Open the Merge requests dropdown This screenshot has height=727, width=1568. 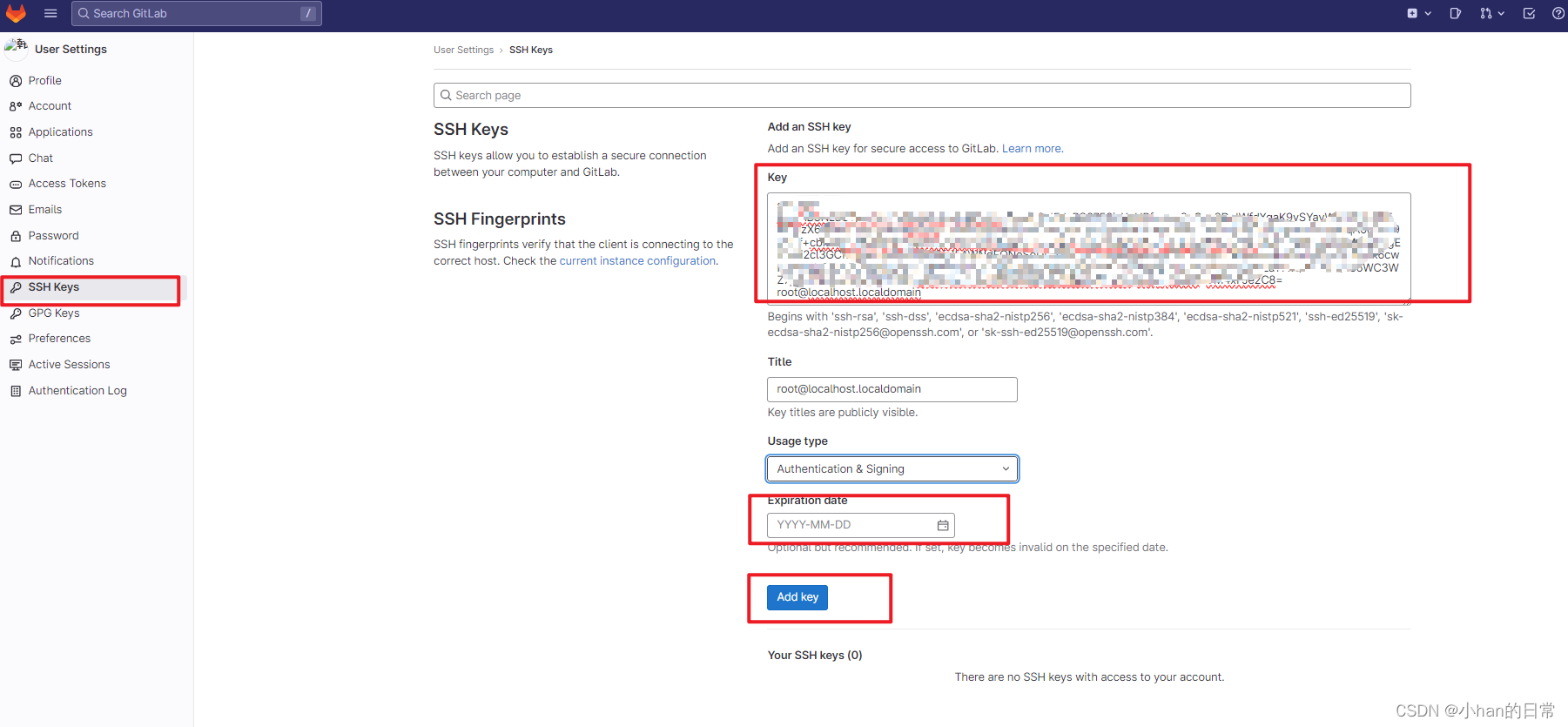coord(1492,13)
